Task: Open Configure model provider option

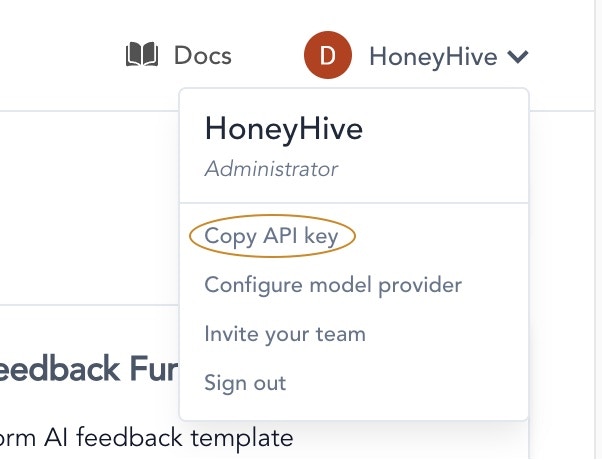Action: [333, 285]
